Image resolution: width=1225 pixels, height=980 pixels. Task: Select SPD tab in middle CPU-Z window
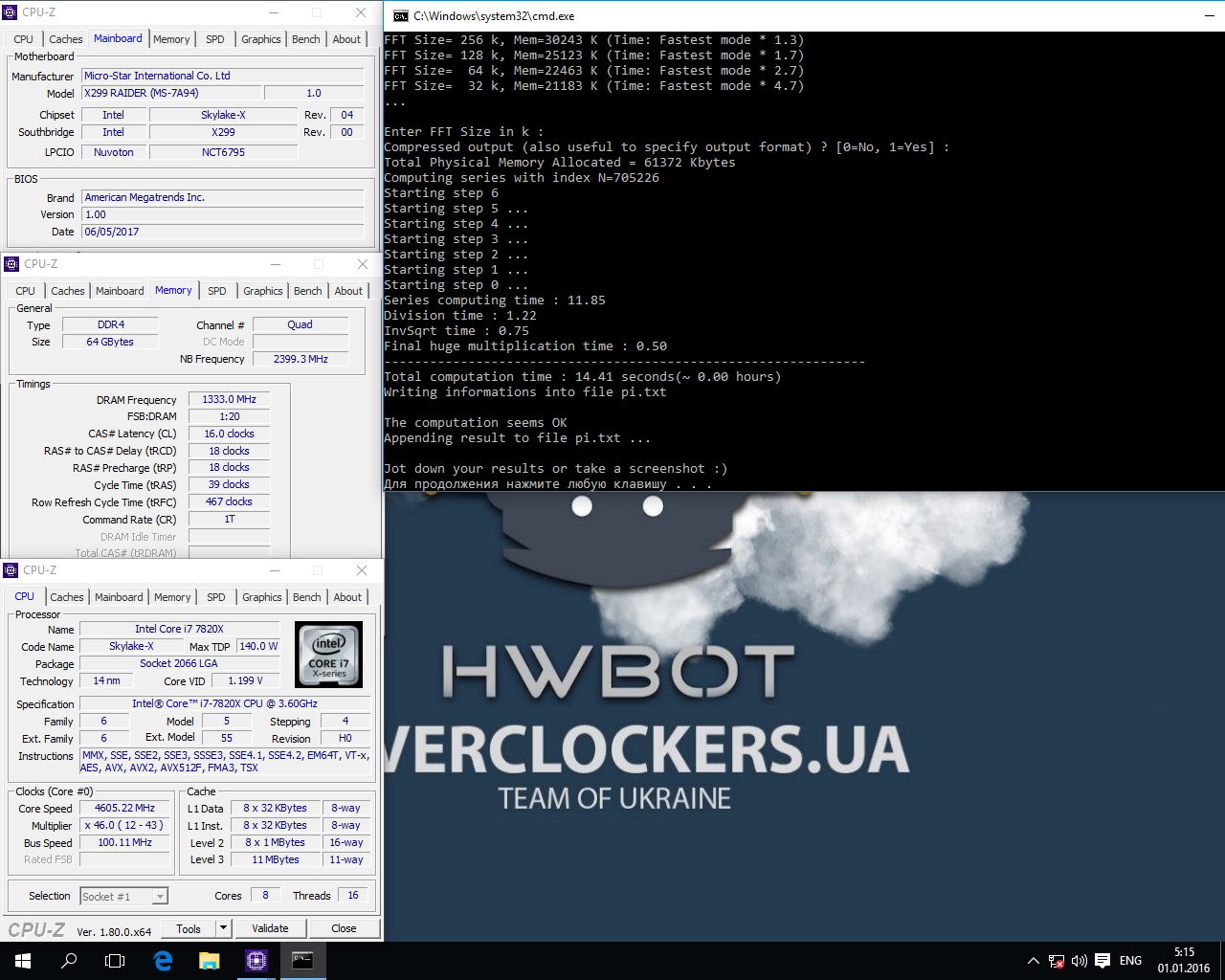[217, 291]
